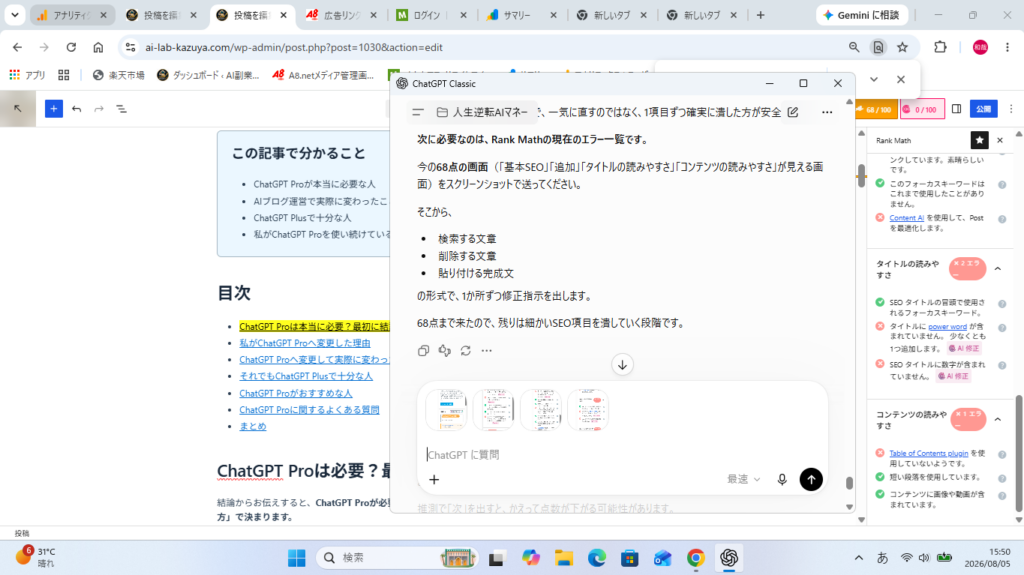Viewport: 1024px width, 575px height.
Task: Open ChatGPT Proがおすすめな人 link
Action: click(295, 393)
